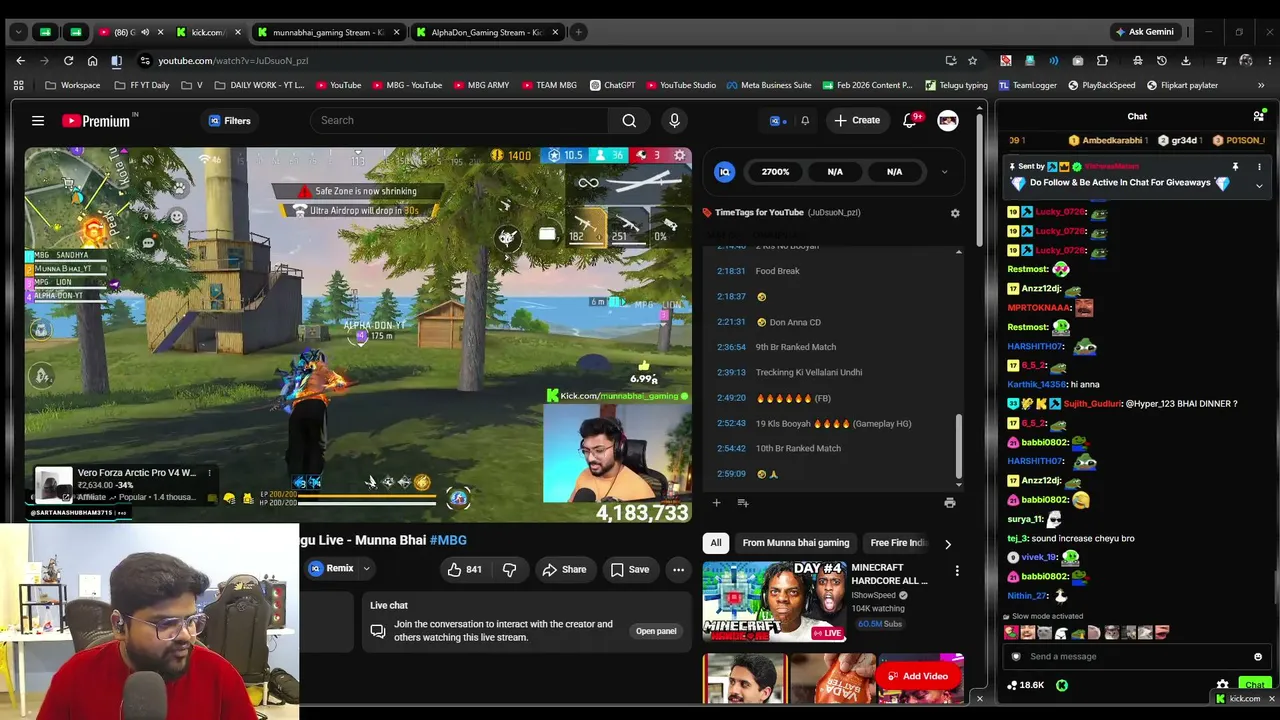Open options for Minecraft Hardcore video

click(957, 571)
